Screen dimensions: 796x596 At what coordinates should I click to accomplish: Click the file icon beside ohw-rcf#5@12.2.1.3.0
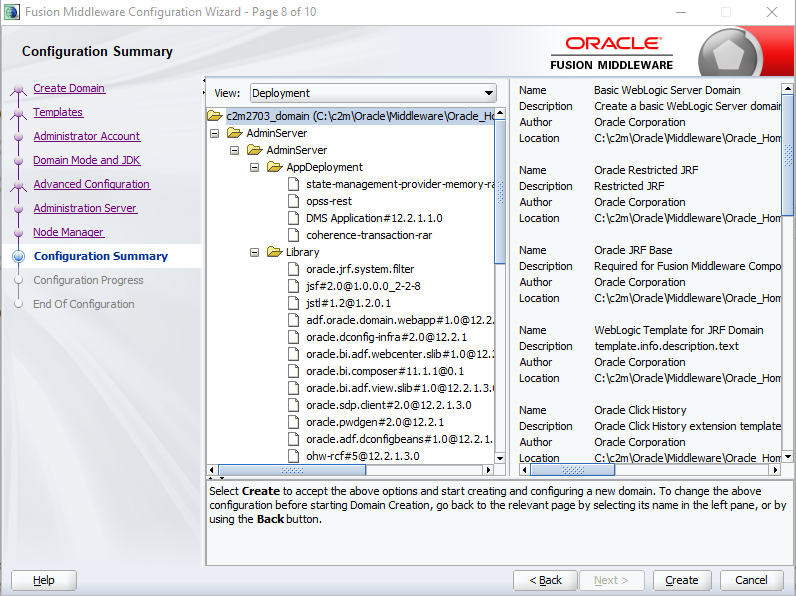pyautogui.click(x=293, y=456)
